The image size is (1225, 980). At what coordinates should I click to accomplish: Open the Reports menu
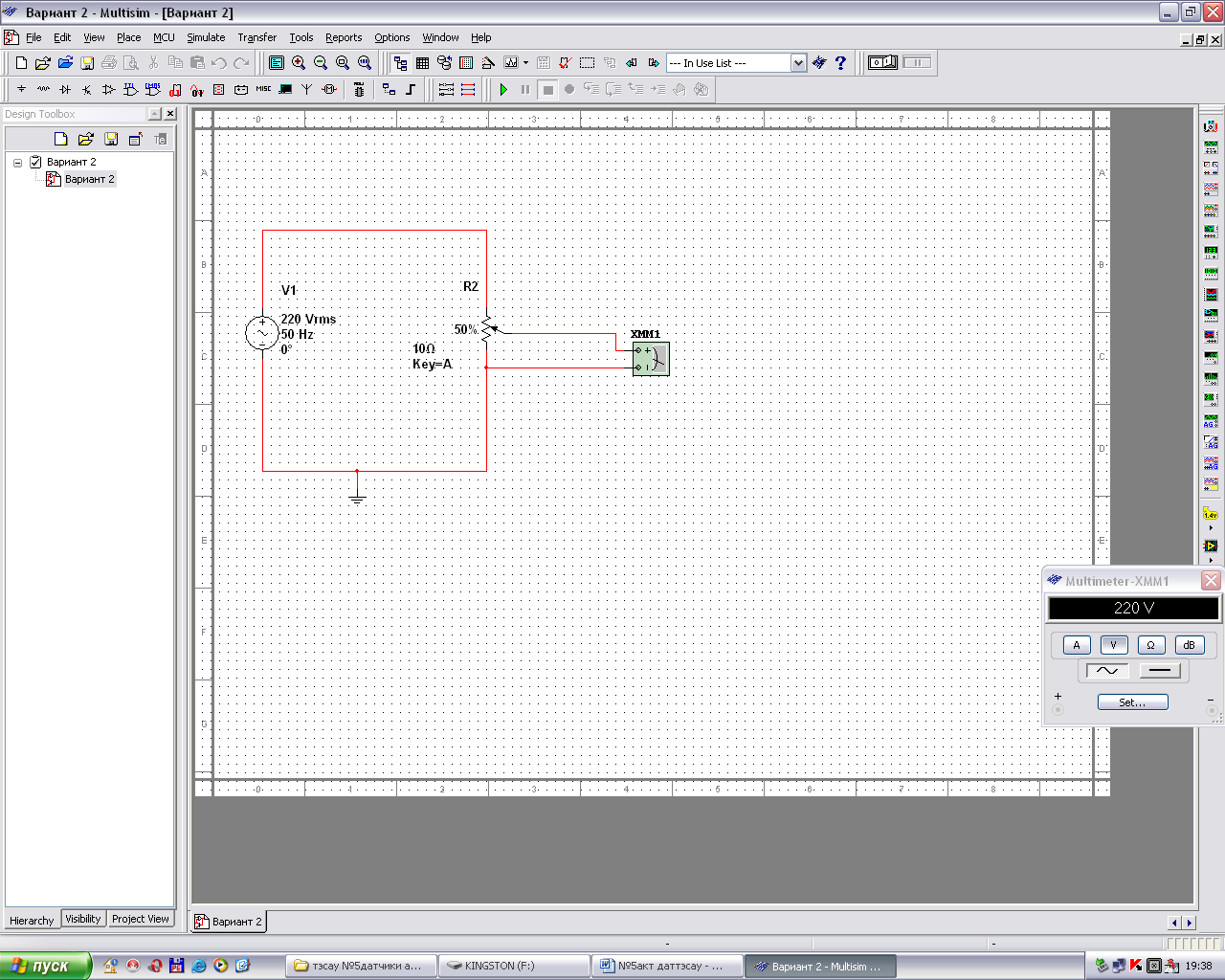(344, 37)
